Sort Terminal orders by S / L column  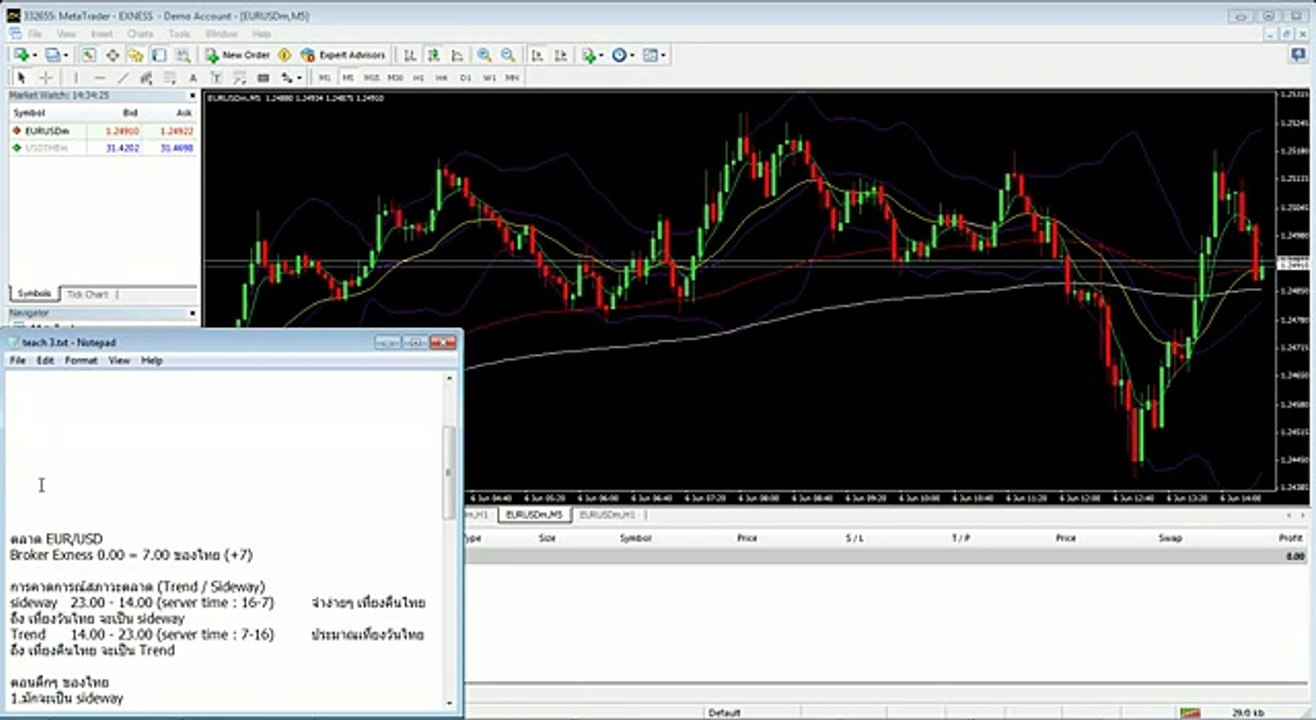point(855,538)
